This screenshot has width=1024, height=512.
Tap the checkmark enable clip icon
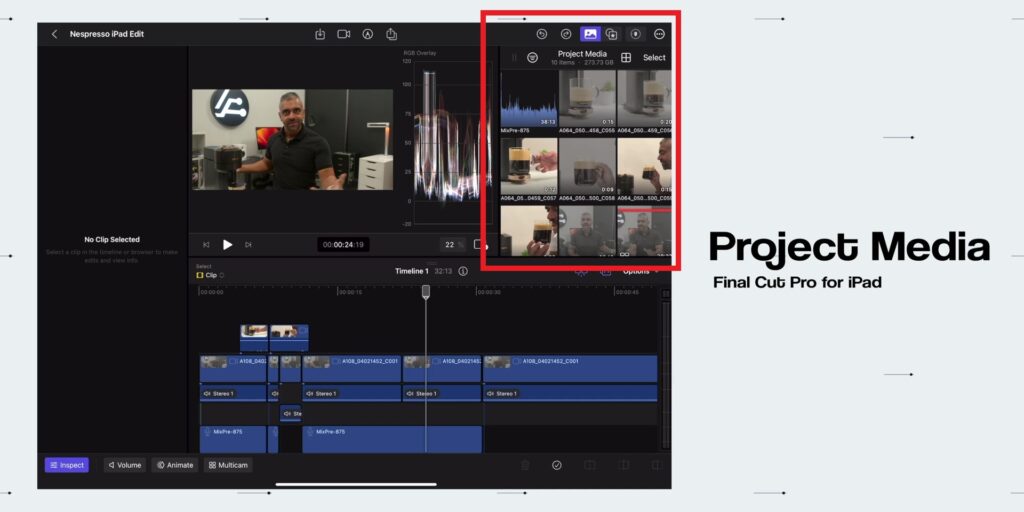(557, 465)
